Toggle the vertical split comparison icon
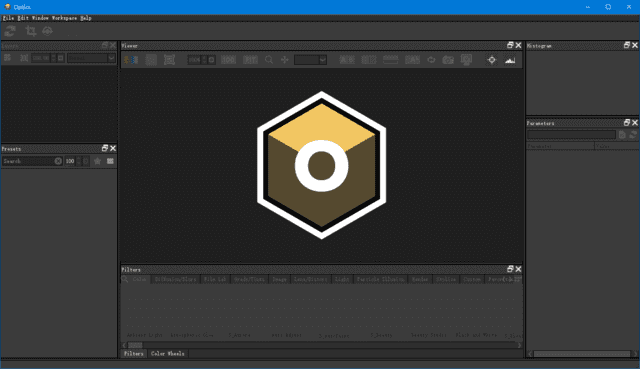This screenshot has width=640, height=369. [x=369, y=60]
